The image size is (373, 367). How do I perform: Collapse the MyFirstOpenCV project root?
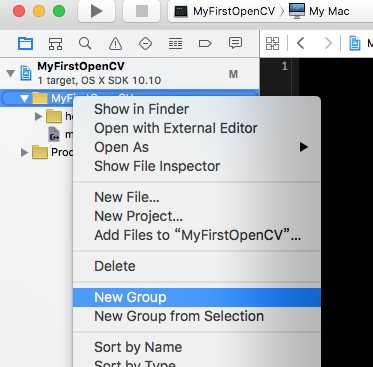tap(11, 73)
